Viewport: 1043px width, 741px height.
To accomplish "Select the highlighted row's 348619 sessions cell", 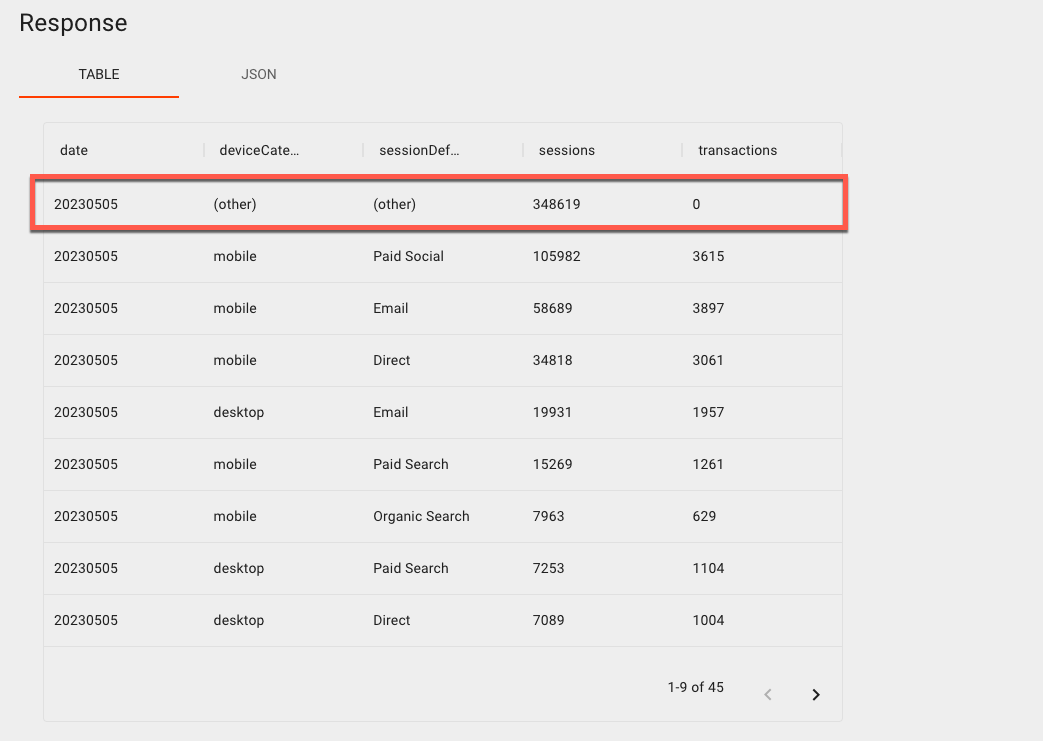I will tap(556, 204).
